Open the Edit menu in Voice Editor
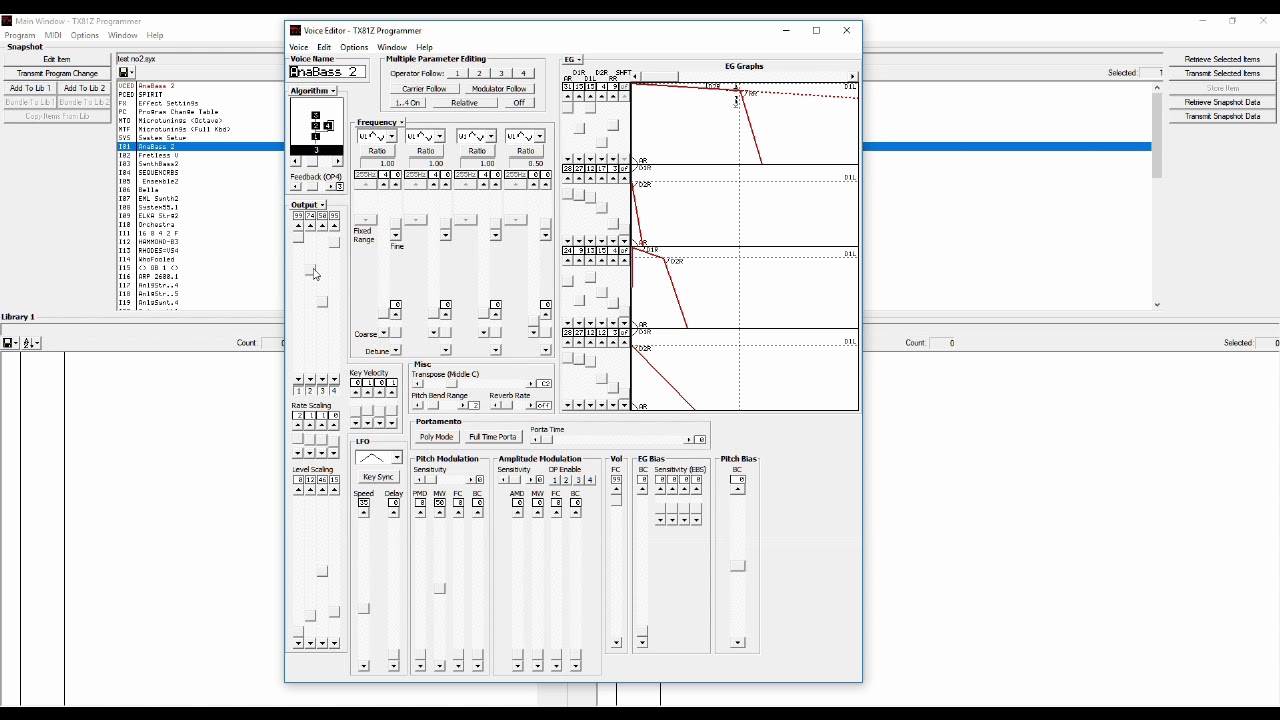The width and height of the screenshot is (1280, 720). tap(324, 47)
